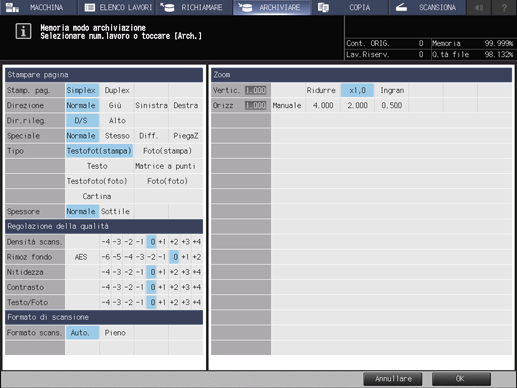Image resolution: width=517 pixels, height=388 pixels.
Task: Select Manuale zoom mode
Action: (x=288, y=105)
